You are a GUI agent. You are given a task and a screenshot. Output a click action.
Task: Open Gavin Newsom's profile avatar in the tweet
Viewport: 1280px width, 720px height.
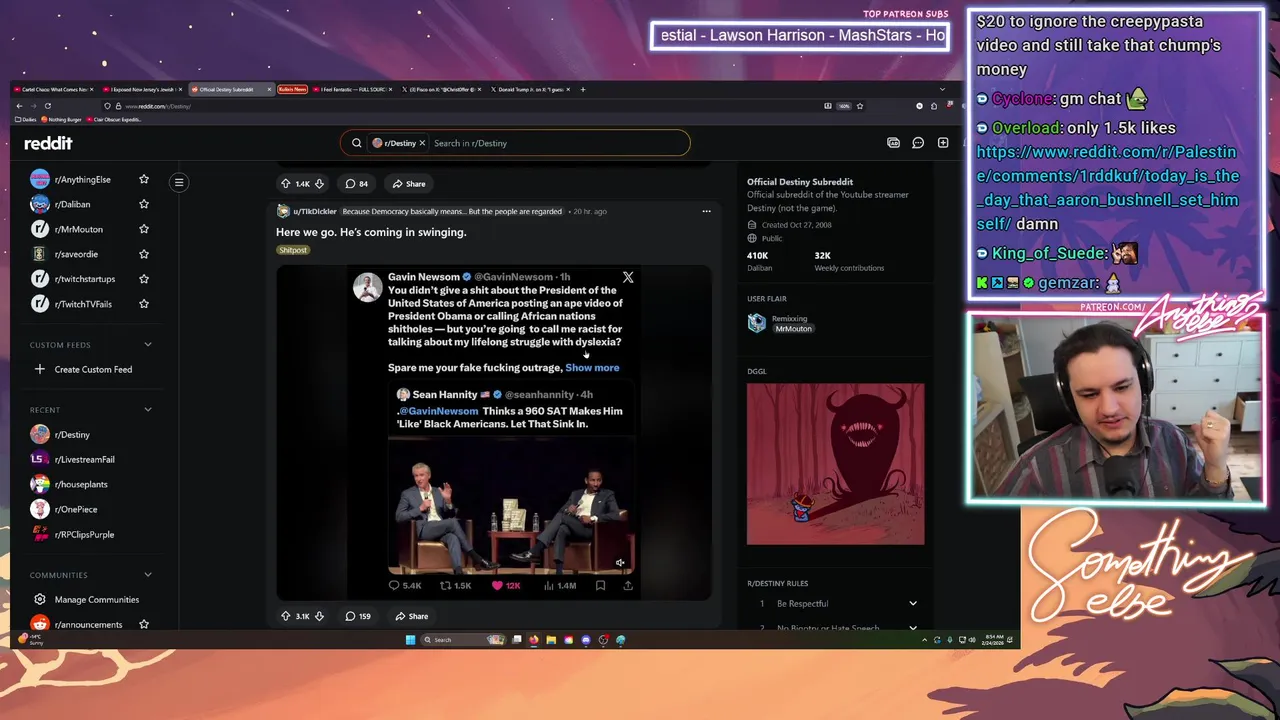367,286
